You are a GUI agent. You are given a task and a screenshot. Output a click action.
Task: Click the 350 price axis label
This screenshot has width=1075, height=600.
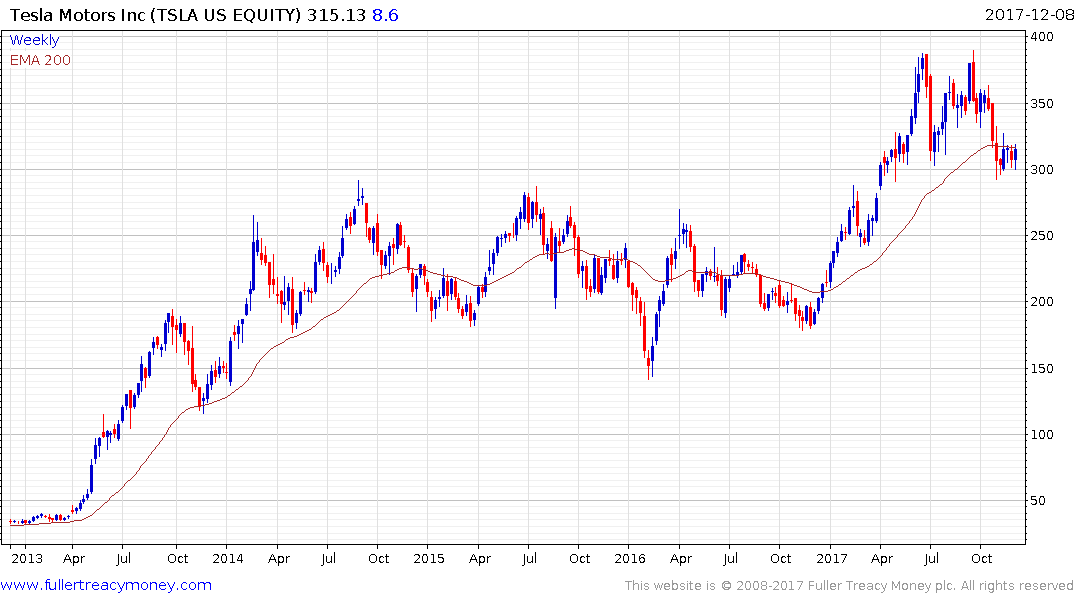tap(1042, 104)
